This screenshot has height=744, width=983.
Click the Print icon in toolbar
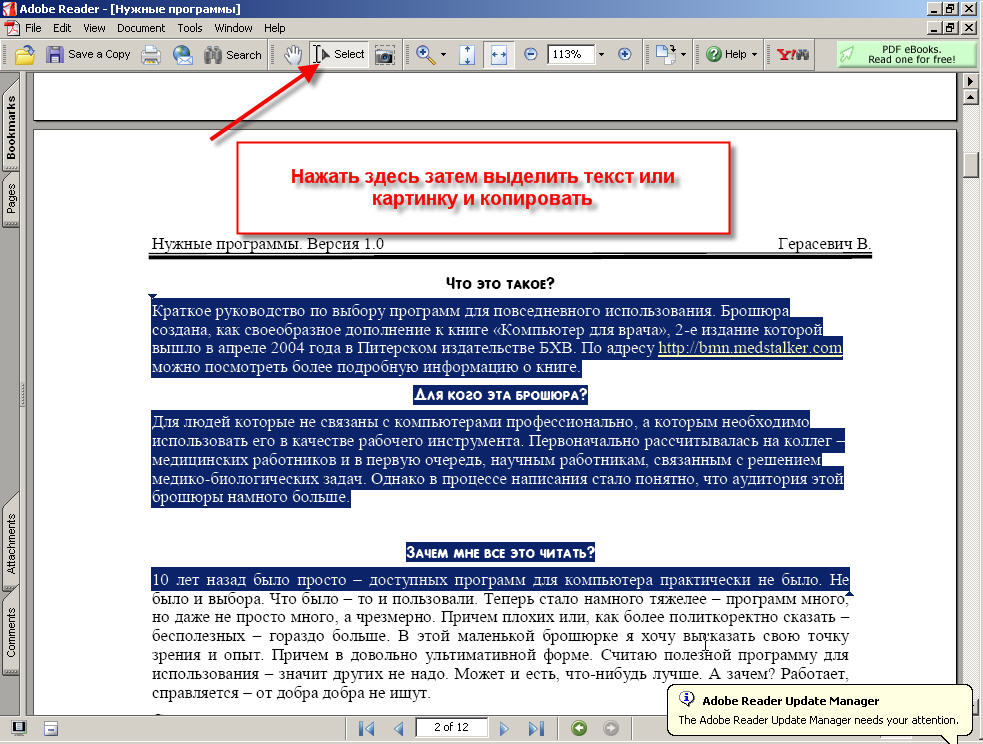(x=150, y=55)
